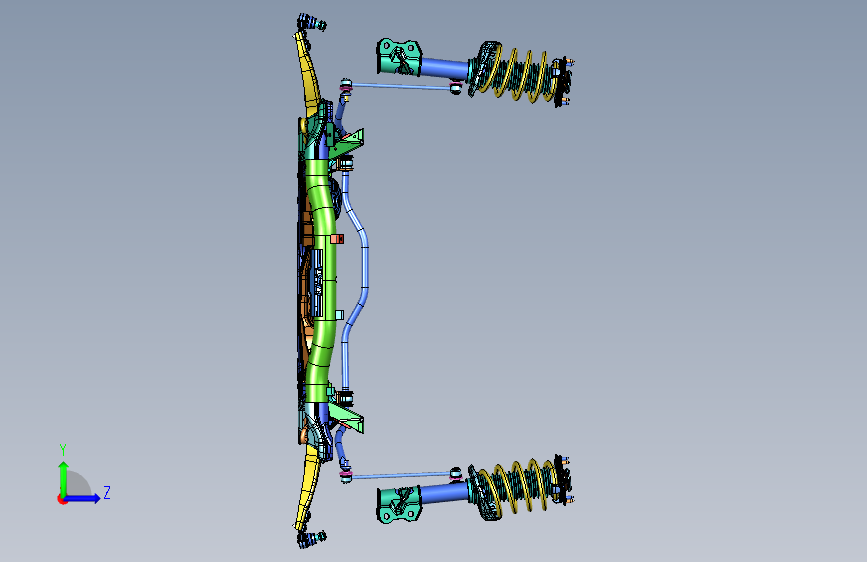Select the upper teal strut knuckle bracket
867x562 pixels.
pyautogui.click(x=399, y=56)
